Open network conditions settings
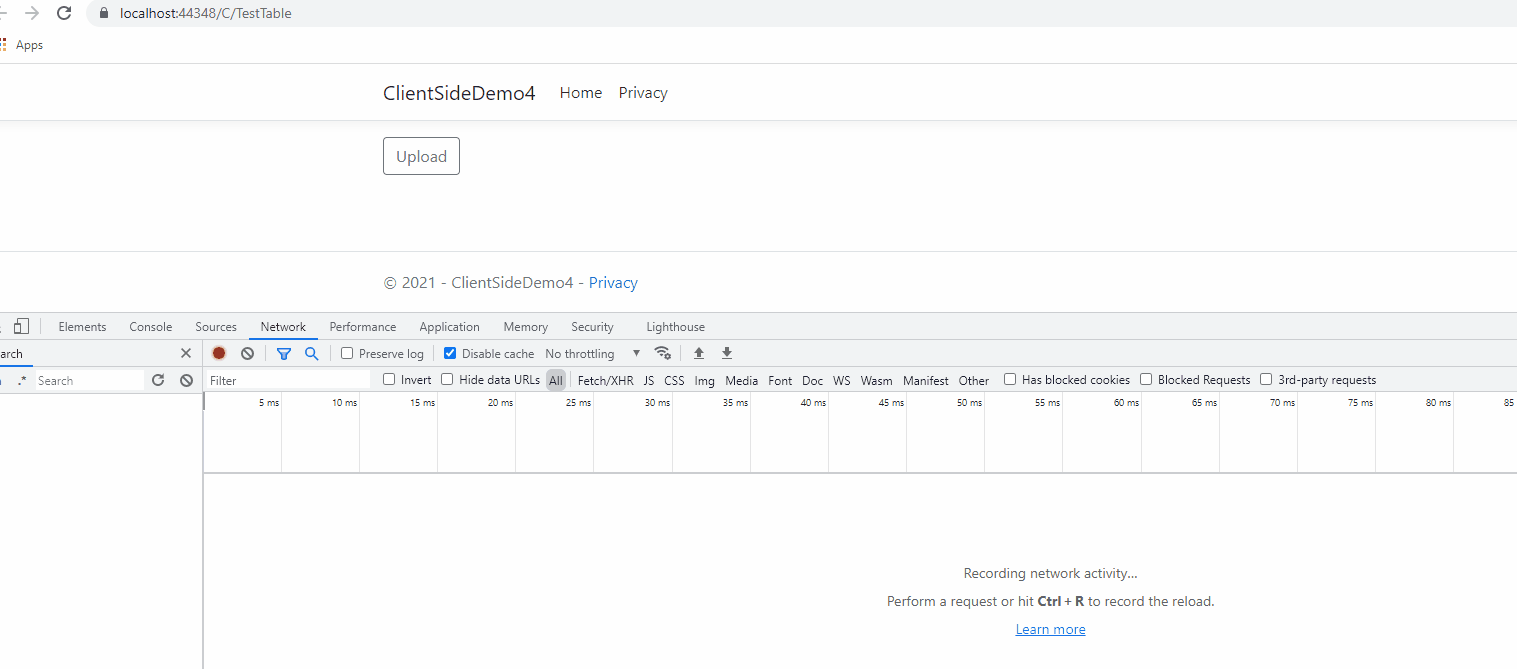This screenshot has height=669, width=1517. (x=663, y=353)
